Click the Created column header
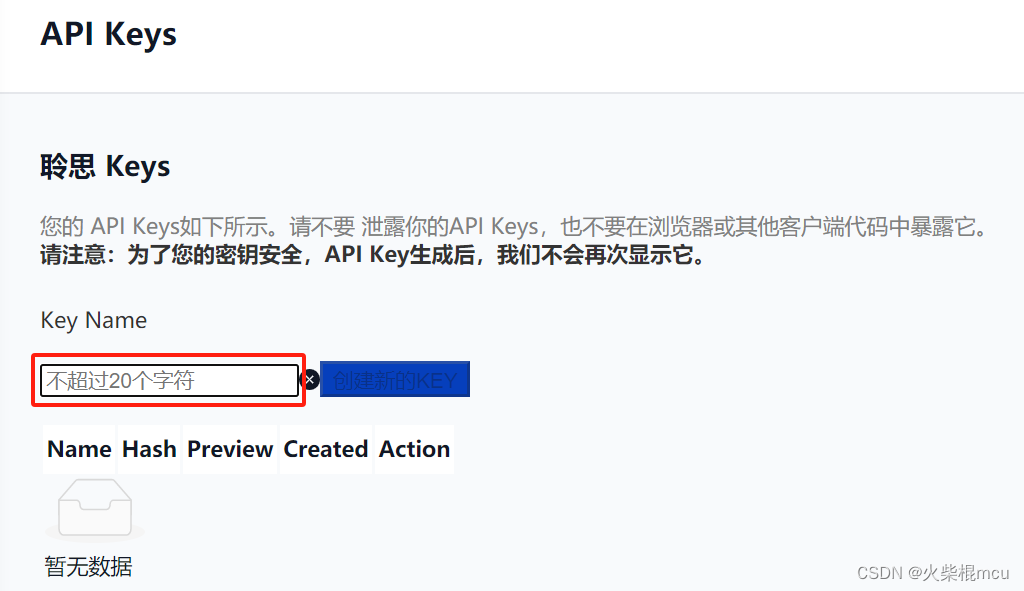 click(325, 449)
